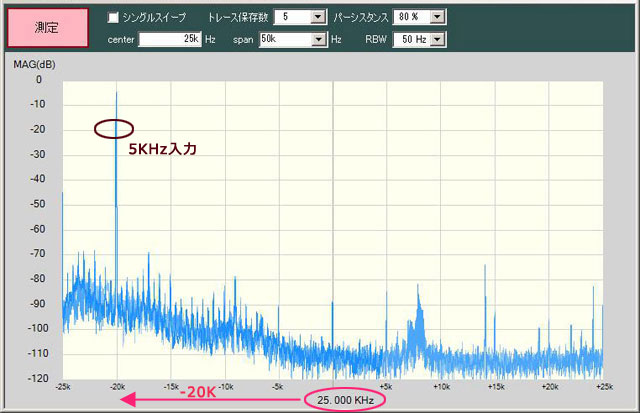Click the +15k x-axis tick label
640x413 pixels.
tap(496, 386)
